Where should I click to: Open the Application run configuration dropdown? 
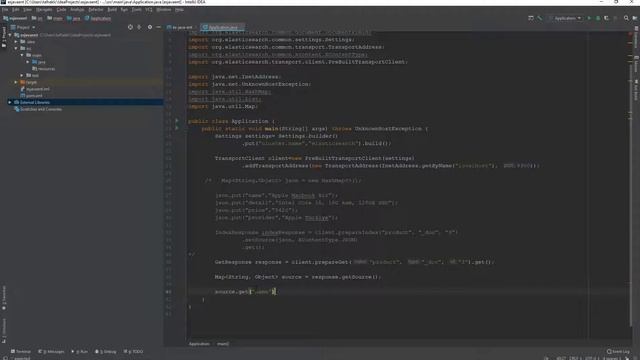[565, 18]
